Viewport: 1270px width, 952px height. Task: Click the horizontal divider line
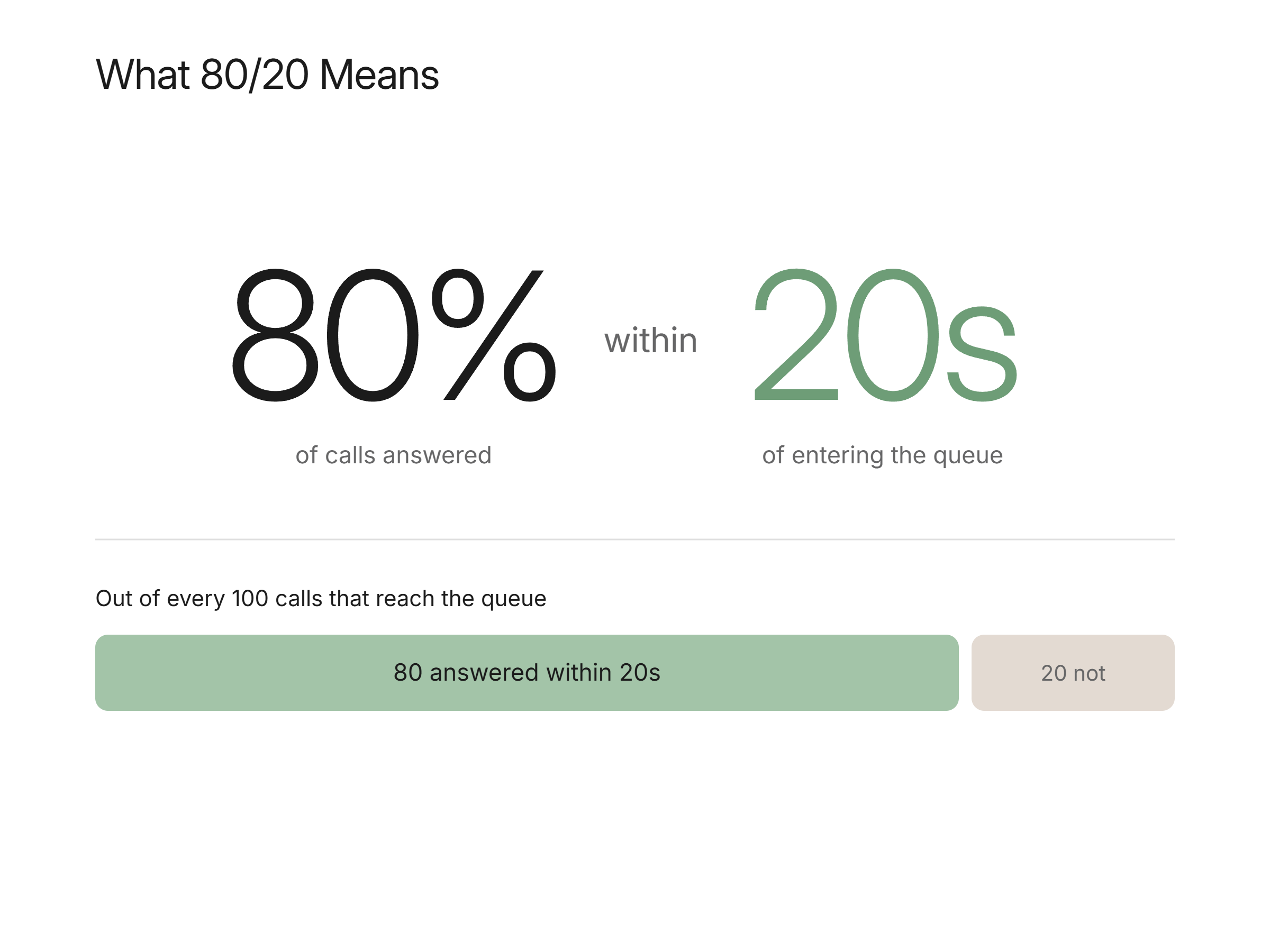635,539
